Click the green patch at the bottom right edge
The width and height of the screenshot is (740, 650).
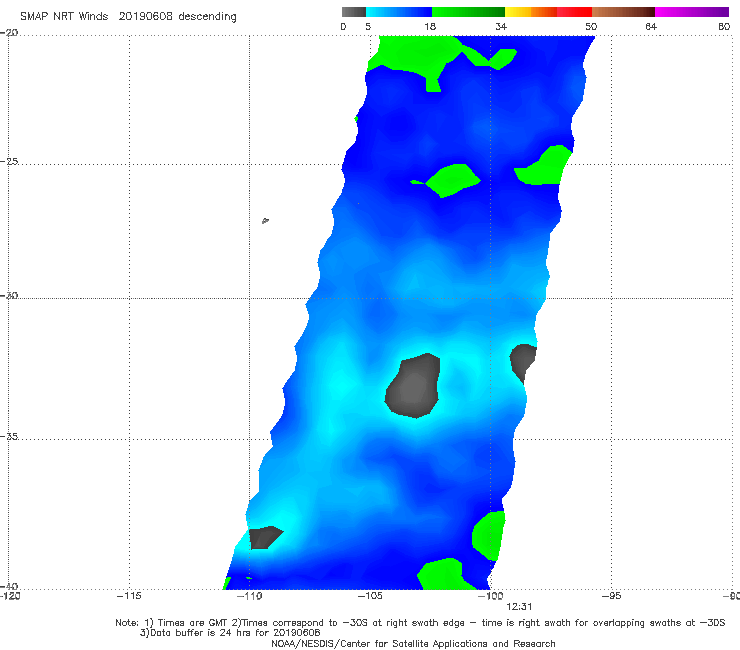[488, 536]
